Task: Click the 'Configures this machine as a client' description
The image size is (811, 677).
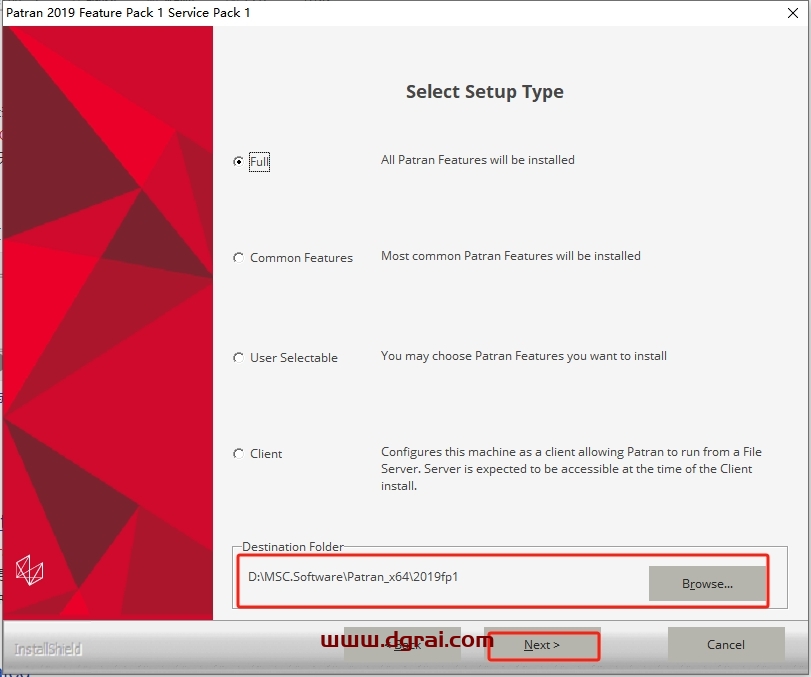Action: click(x=572, y=469)
